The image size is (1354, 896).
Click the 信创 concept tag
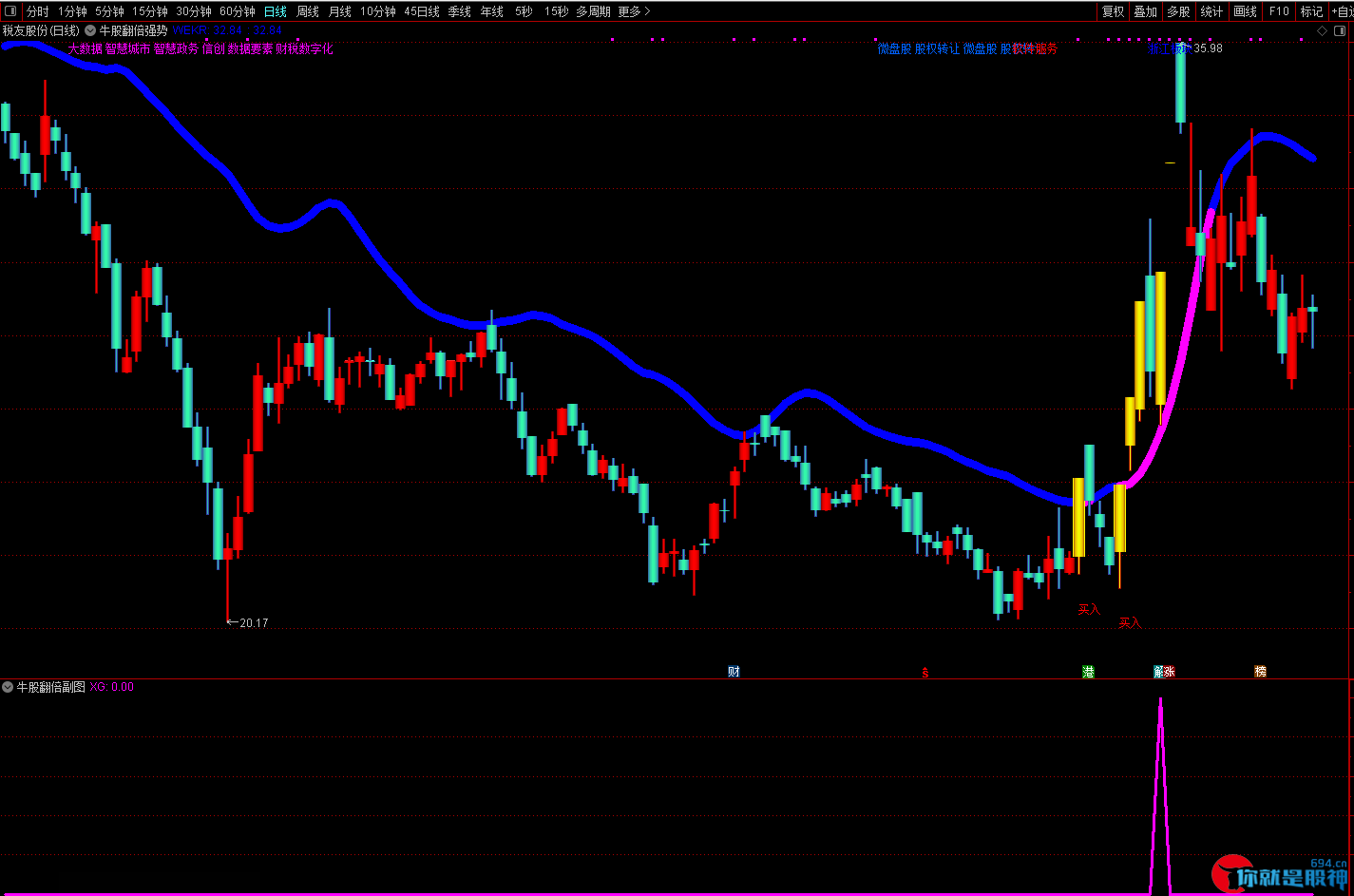tap(214, 48)
